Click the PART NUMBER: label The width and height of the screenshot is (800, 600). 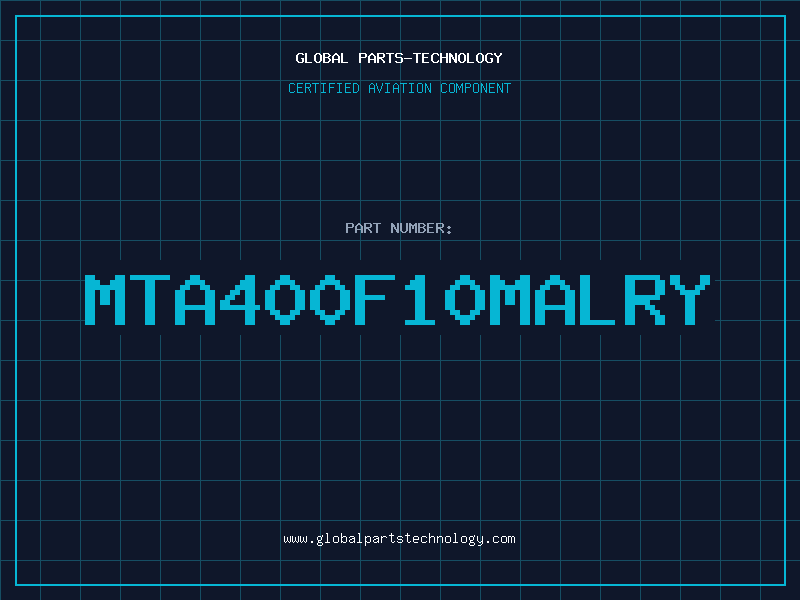tap(399, 228)
